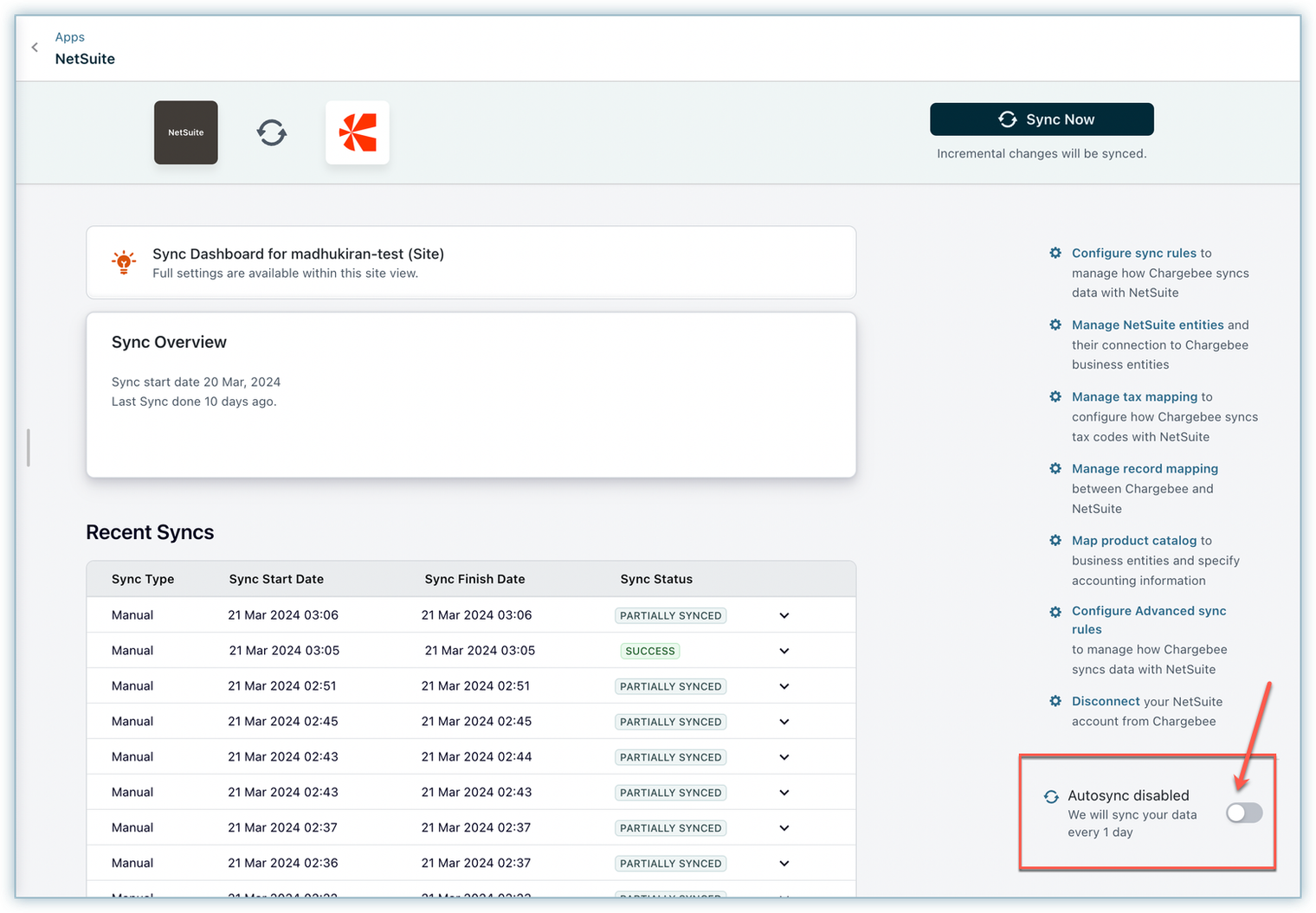Image resolution: width=1316 pixels, height=913 pixels.
Task: Enable the Autosync toggle switch
Action: [1244, 813]
